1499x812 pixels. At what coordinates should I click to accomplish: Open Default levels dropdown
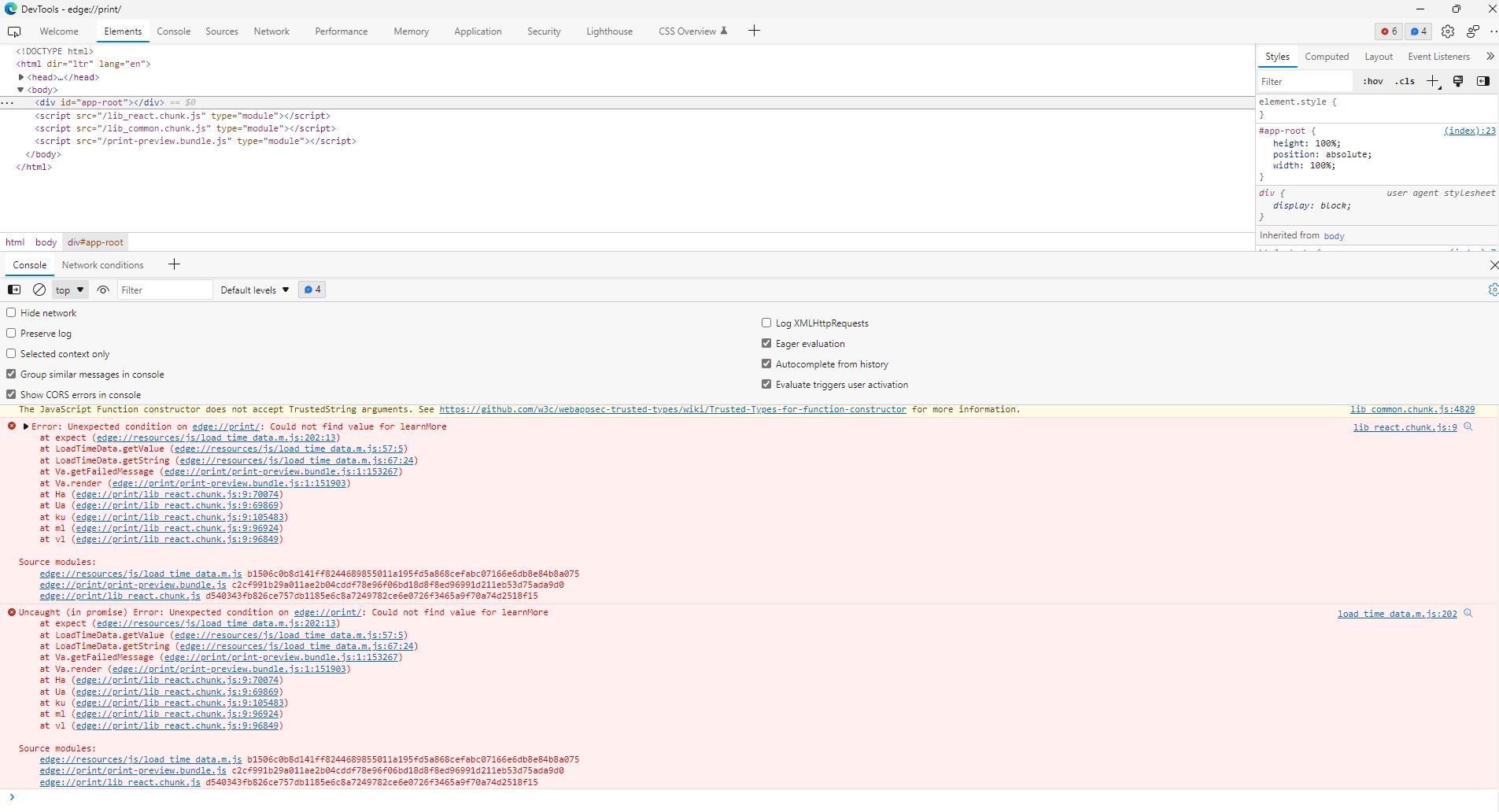pos(255,290)
